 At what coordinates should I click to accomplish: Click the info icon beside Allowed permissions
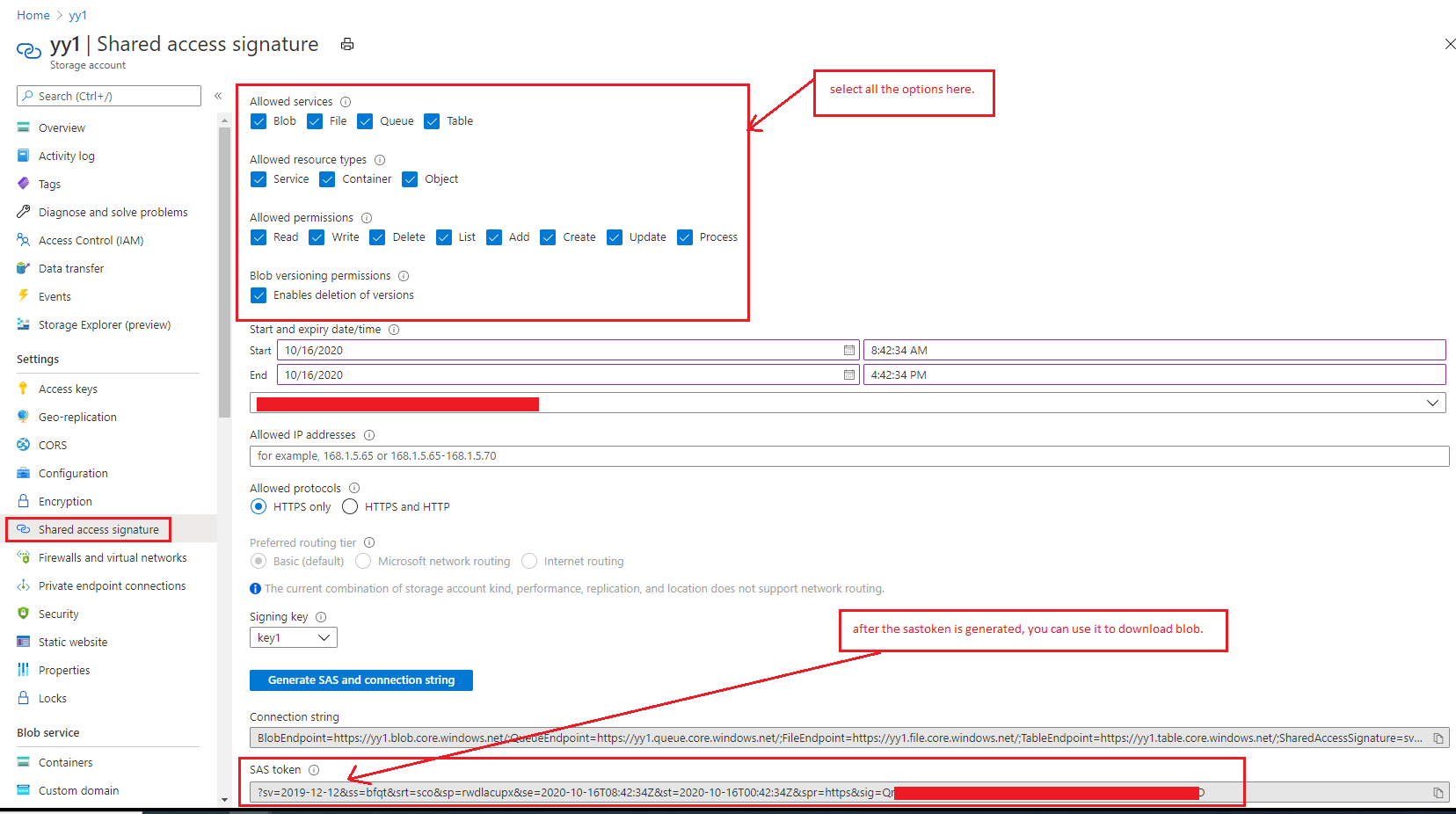(367, 218)
